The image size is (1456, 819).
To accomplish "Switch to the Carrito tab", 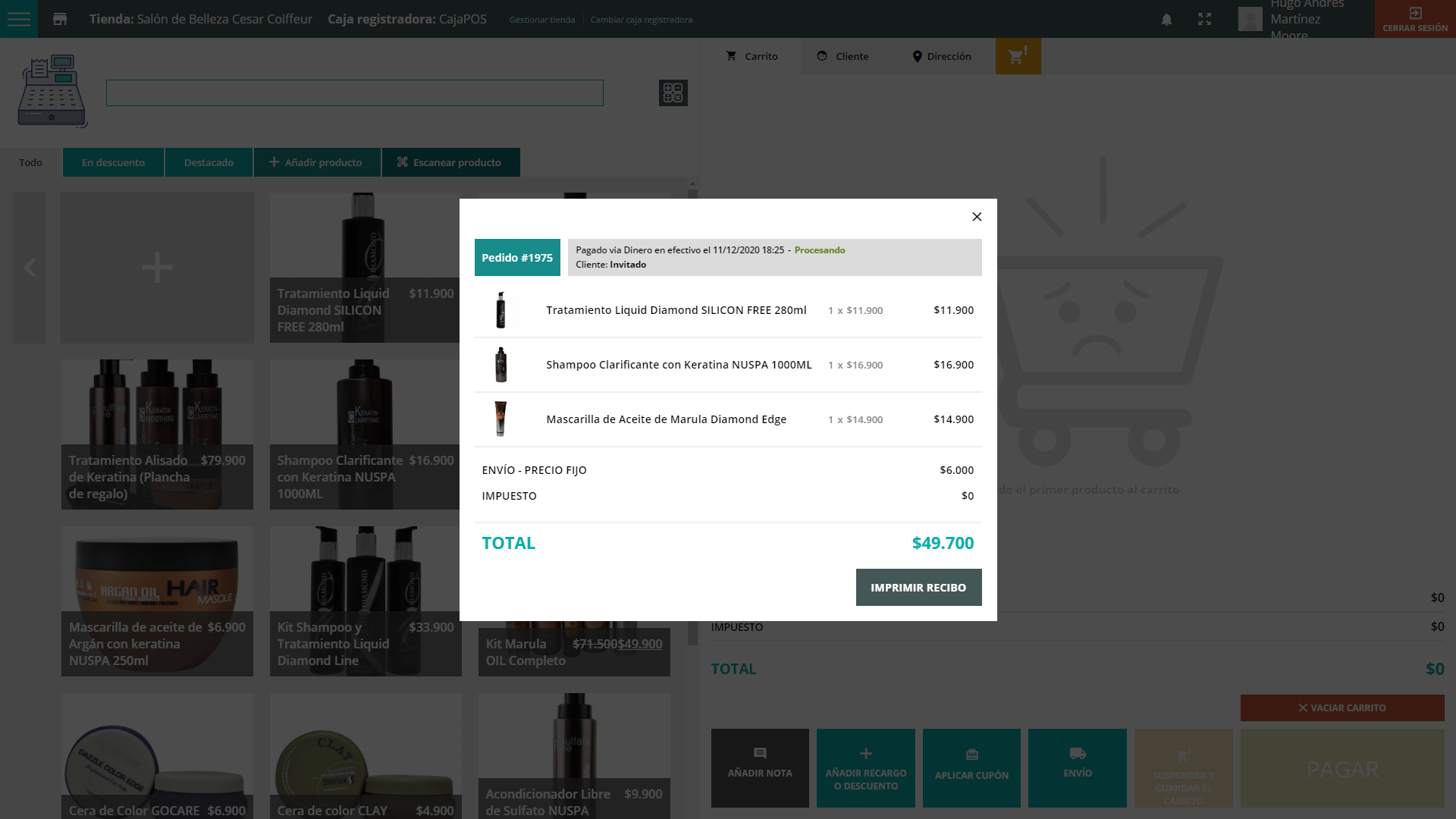I will 752,56.
